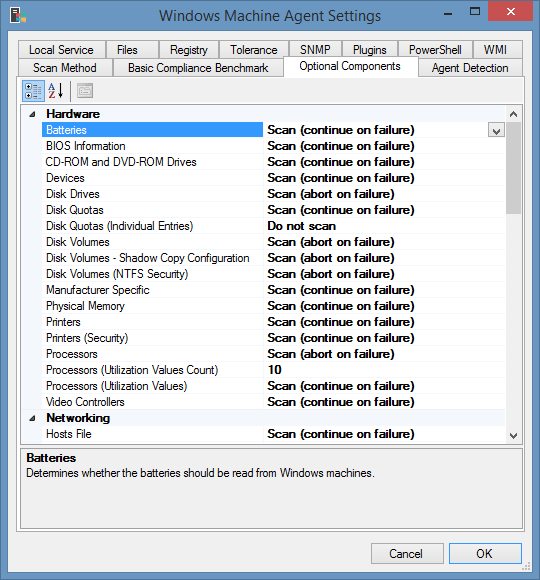Screen dimensions: 540x580
Task: Click the Property Pages toolbar icon
Action: pos(85,91)
